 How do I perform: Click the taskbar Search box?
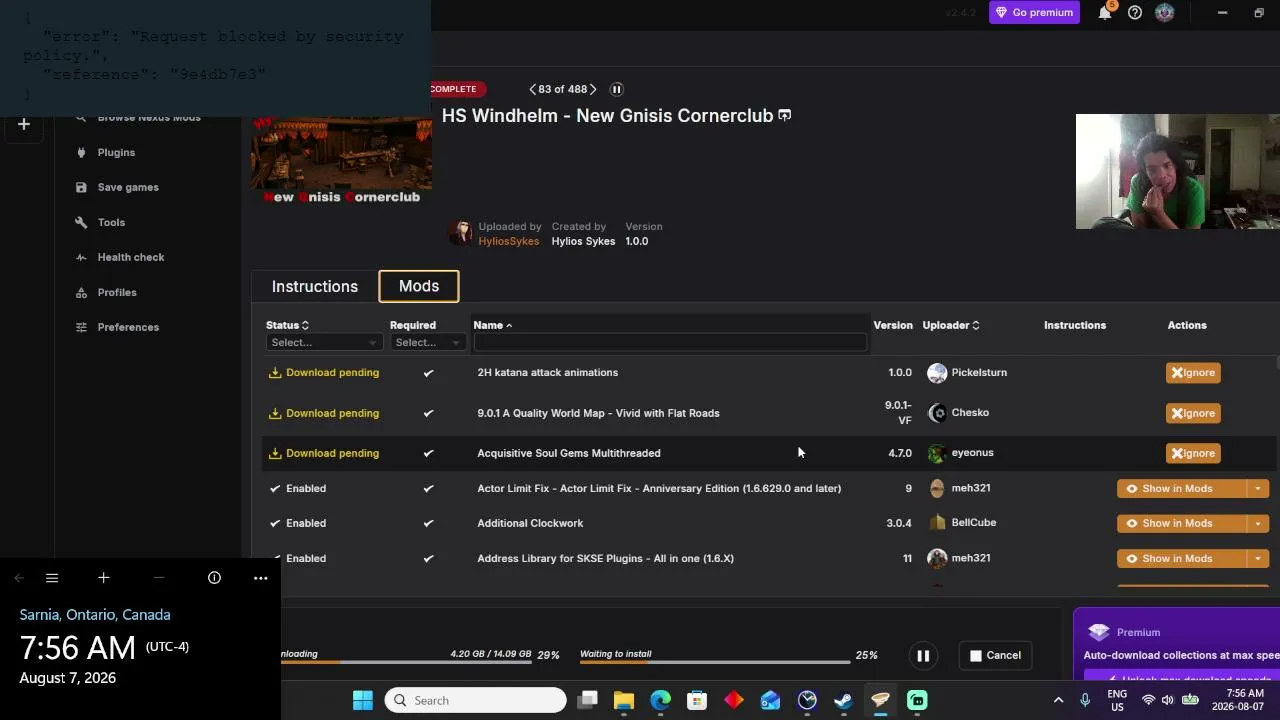pos(476,700)
